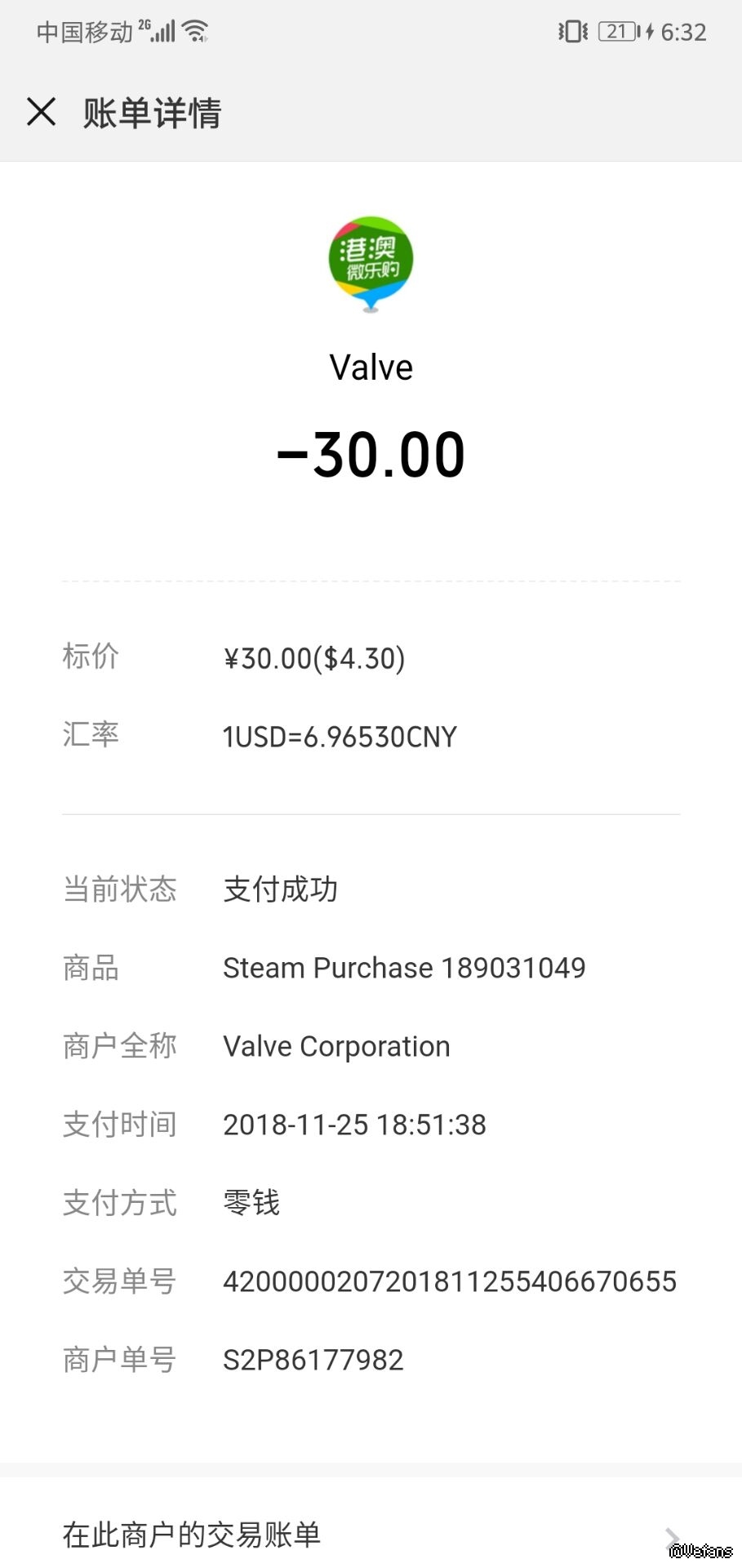Tap the vibrate mode icon

[x=572, y=32]
